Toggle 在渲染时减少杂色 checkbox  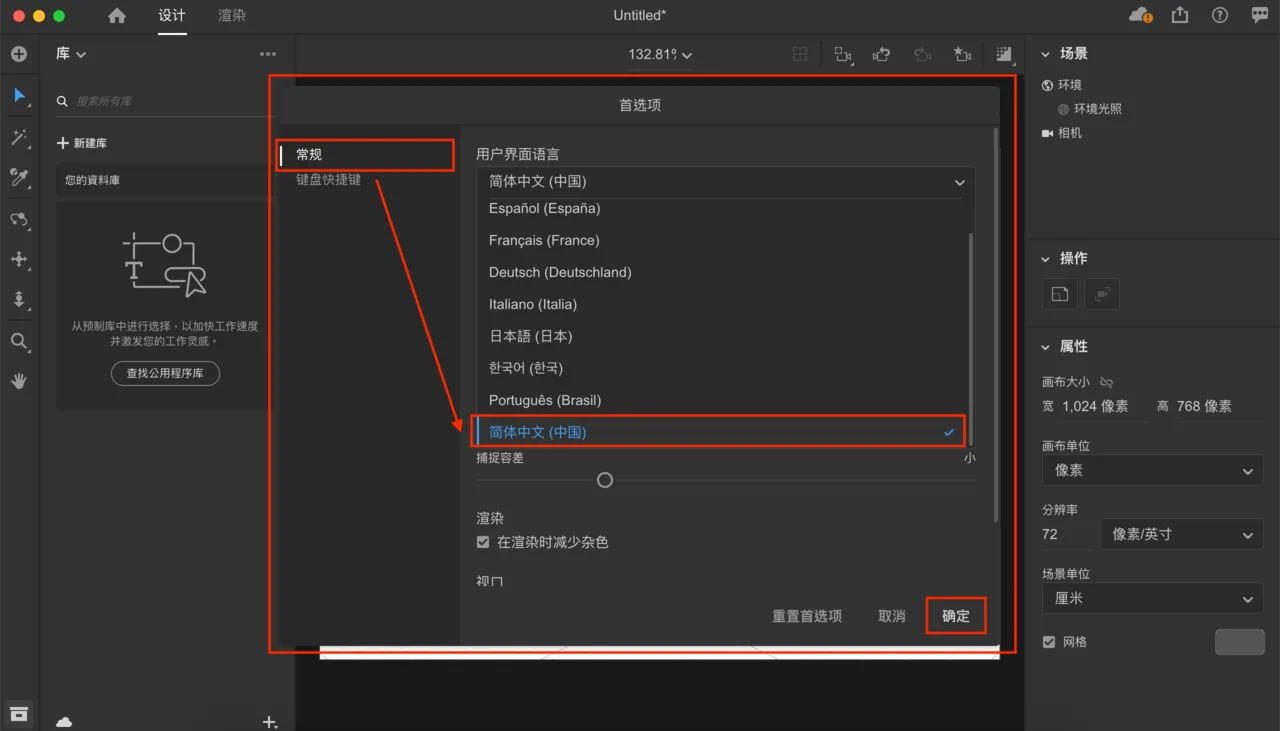(483, 542)
